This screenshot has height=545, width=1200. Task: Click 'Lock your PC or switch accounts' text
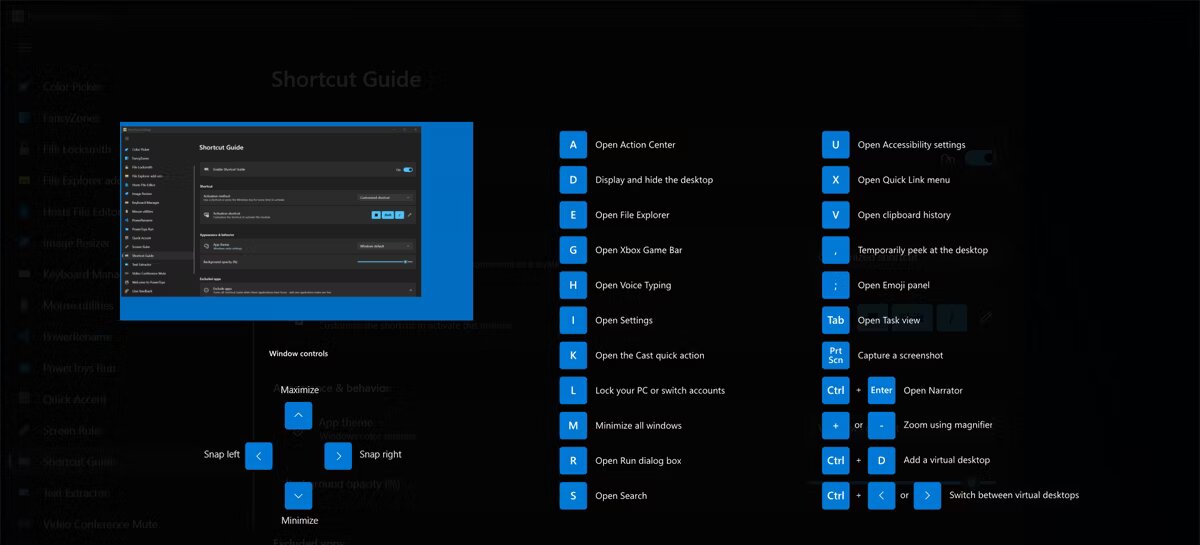point(660,390)
